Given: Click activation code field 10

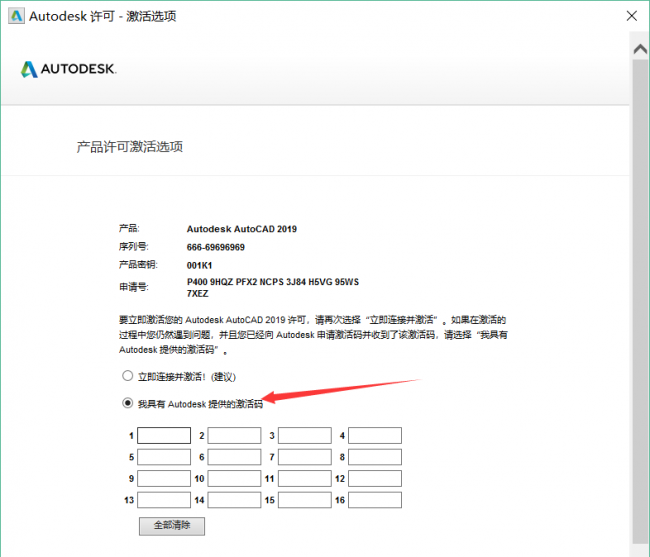Looking at the screenshot, I should [x=234, y=478].
